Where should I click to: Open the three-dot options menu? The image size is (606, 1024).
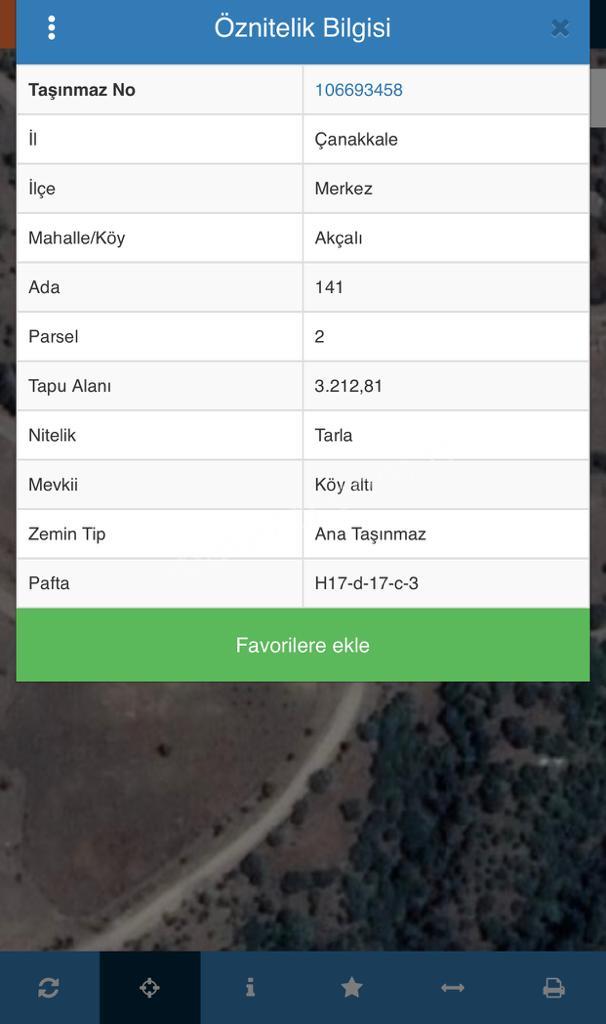pyautogui.click(x=52, y=28)
